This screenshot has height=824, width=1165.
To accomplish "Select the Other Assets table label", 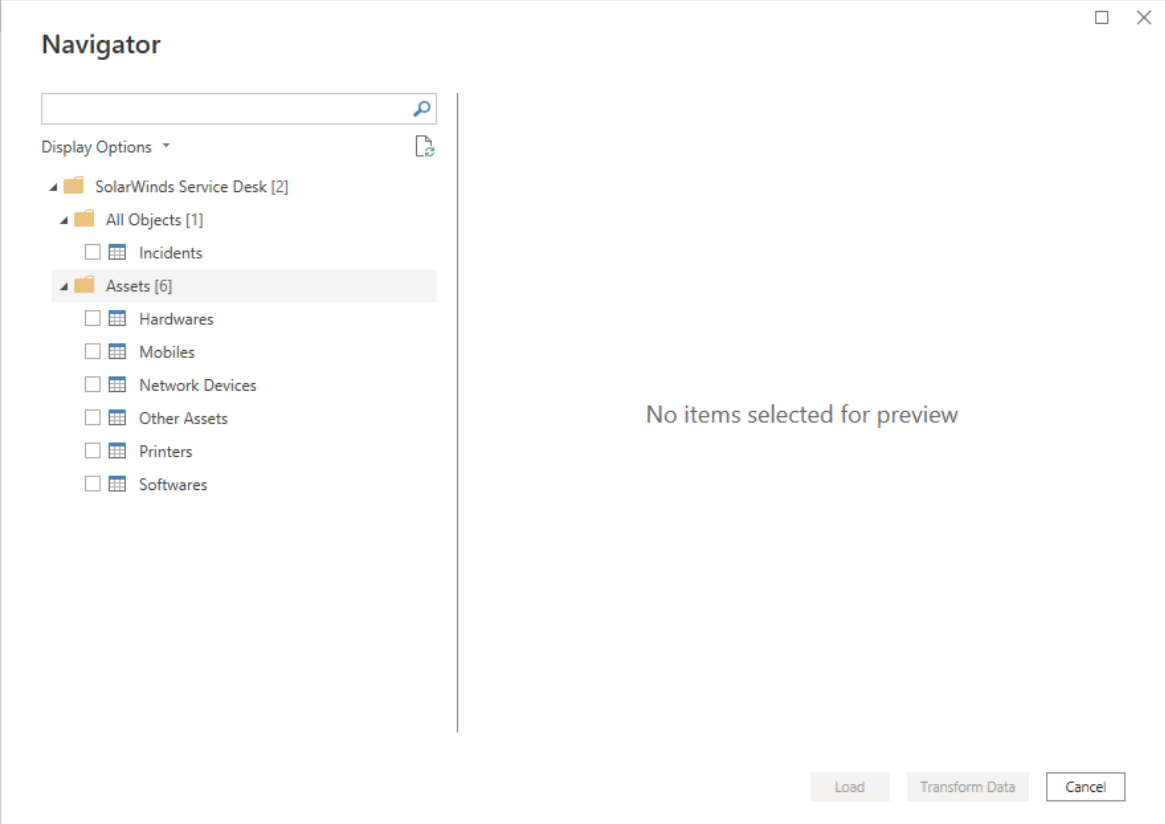I will click(x=183, y=418).
